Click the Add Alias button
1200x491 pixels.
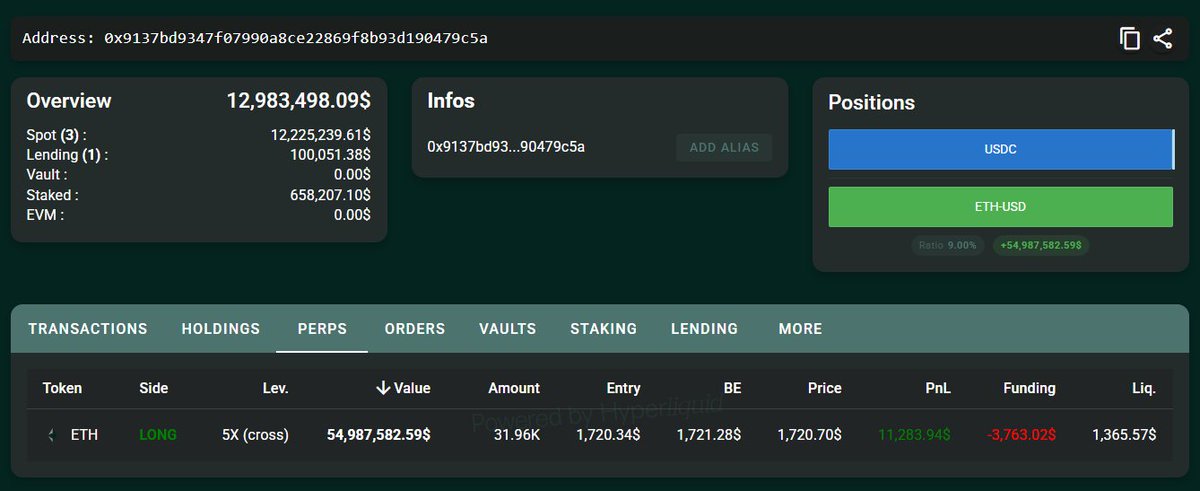[x=724, y=147]
